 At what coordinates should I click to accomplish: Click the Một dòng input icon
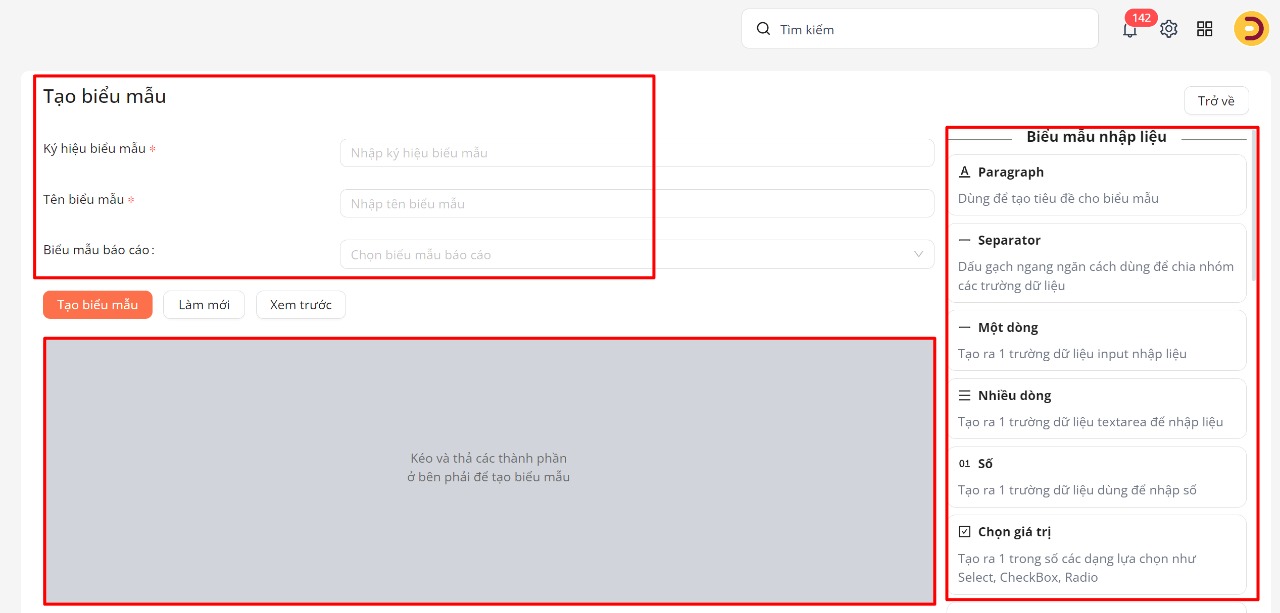click(x=964, y=328)
